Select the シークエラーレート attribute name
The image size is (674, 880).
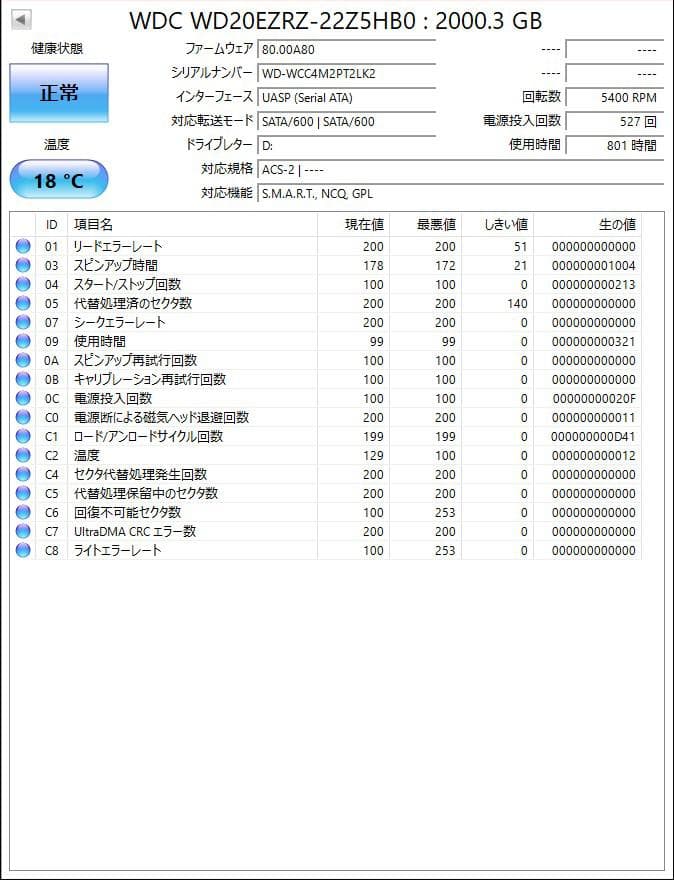(x=120, y=322)
